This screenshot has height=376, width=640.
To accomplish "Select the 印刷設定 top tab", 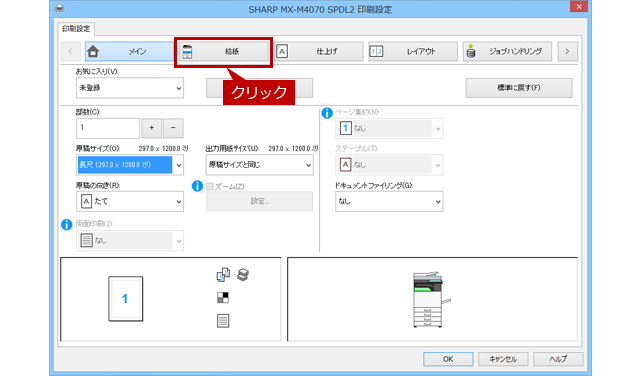I will pos(76,29).
